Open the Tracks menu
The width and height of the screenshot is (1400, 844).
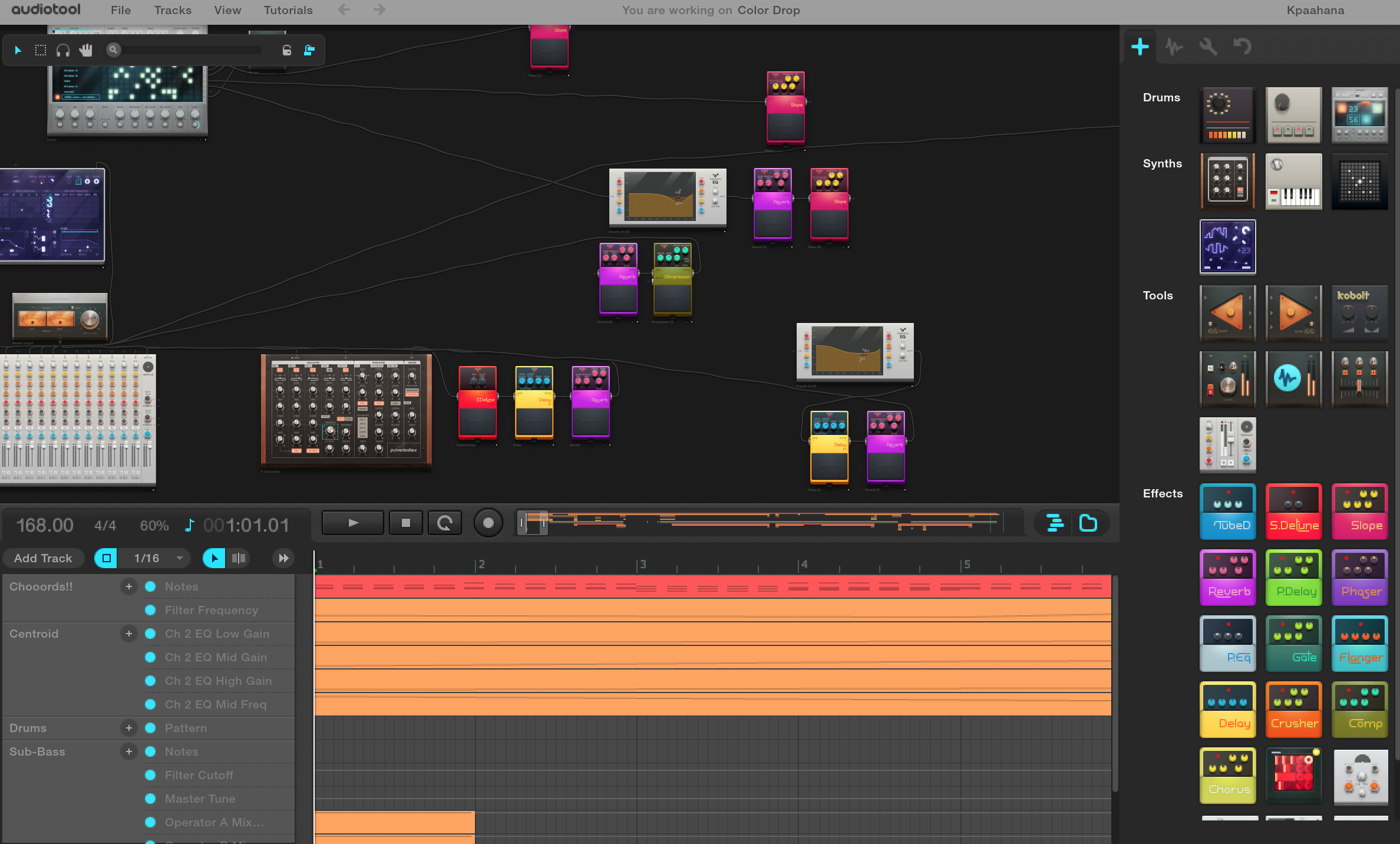tap(173, 10)
